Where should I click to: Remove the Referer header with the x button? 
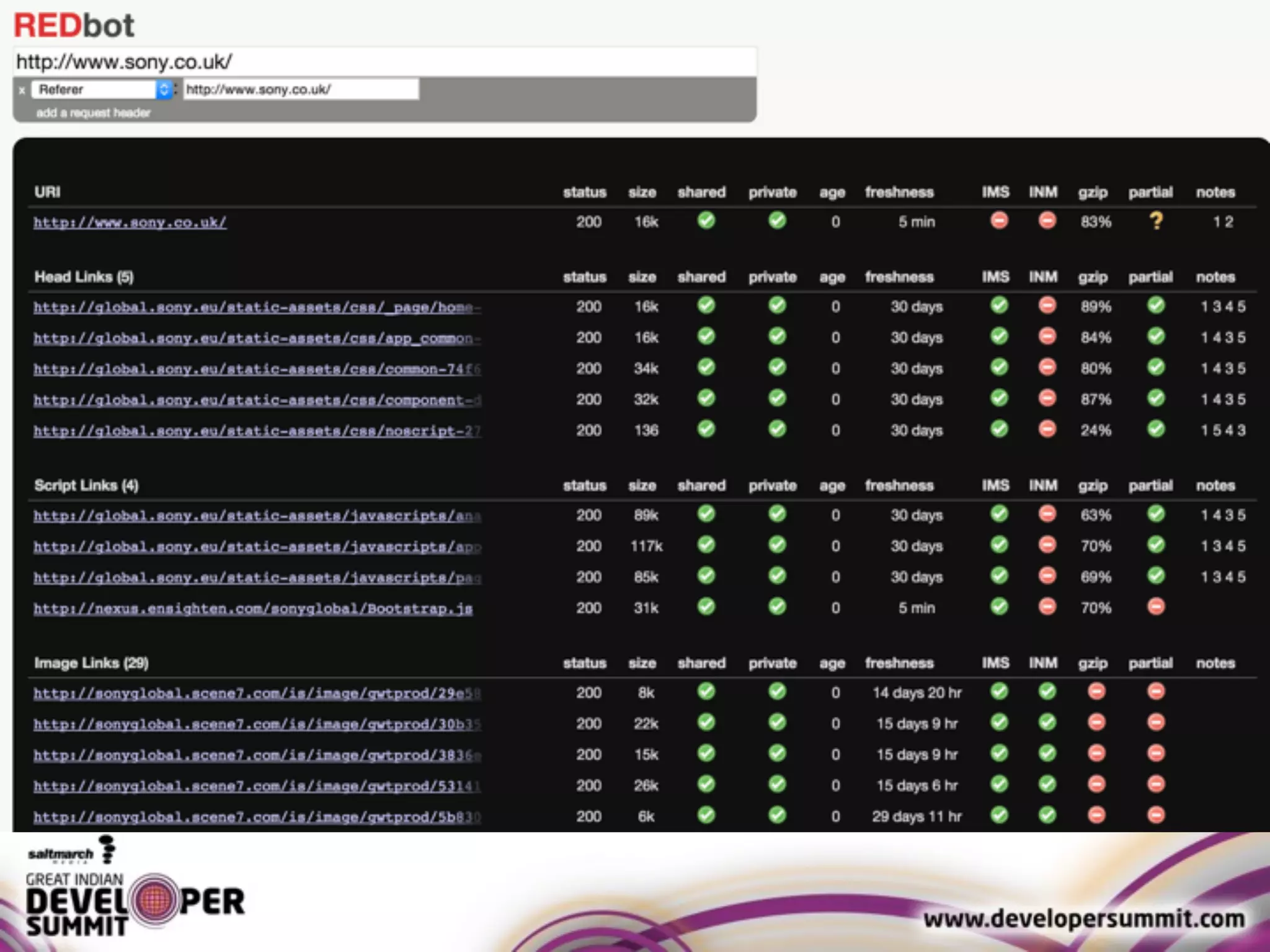(22, 90)
